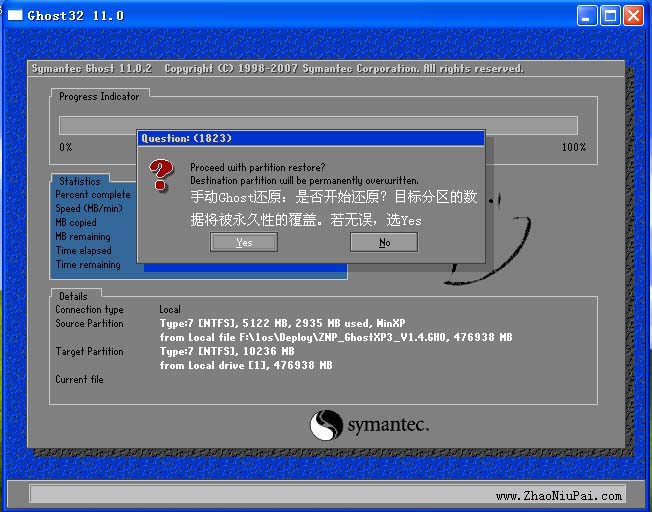Select the MB copied label

[x=76, y=223]
